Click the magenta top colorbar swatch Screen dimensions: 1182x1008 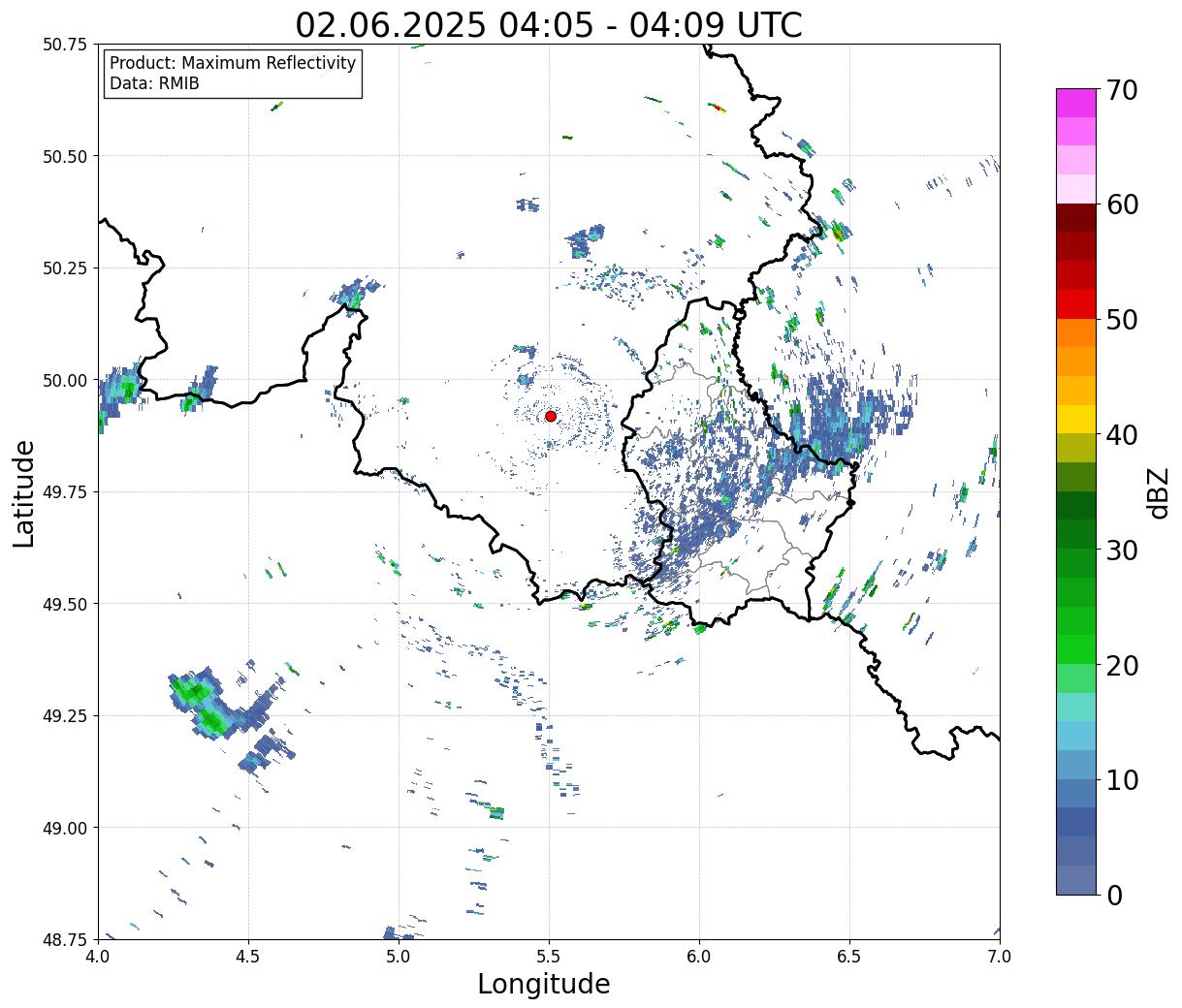tap(1076, 103)
